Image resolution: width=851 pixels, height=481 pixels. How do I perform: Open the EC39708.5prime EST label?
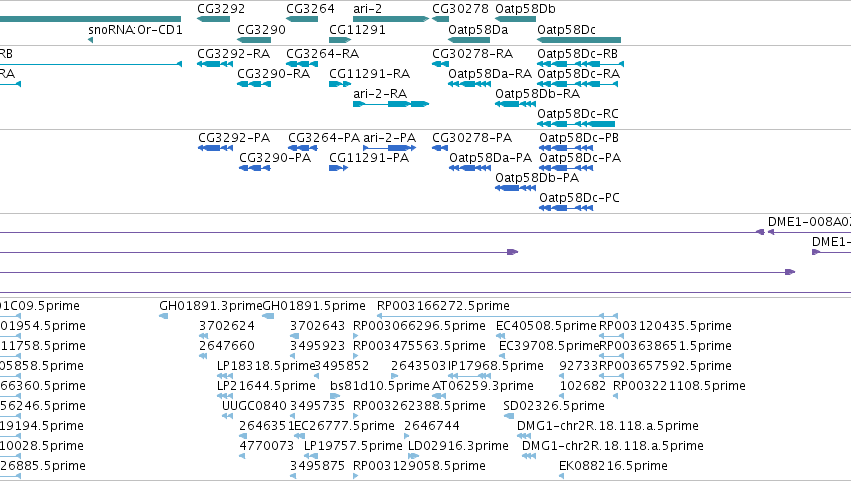coord(549,346)
